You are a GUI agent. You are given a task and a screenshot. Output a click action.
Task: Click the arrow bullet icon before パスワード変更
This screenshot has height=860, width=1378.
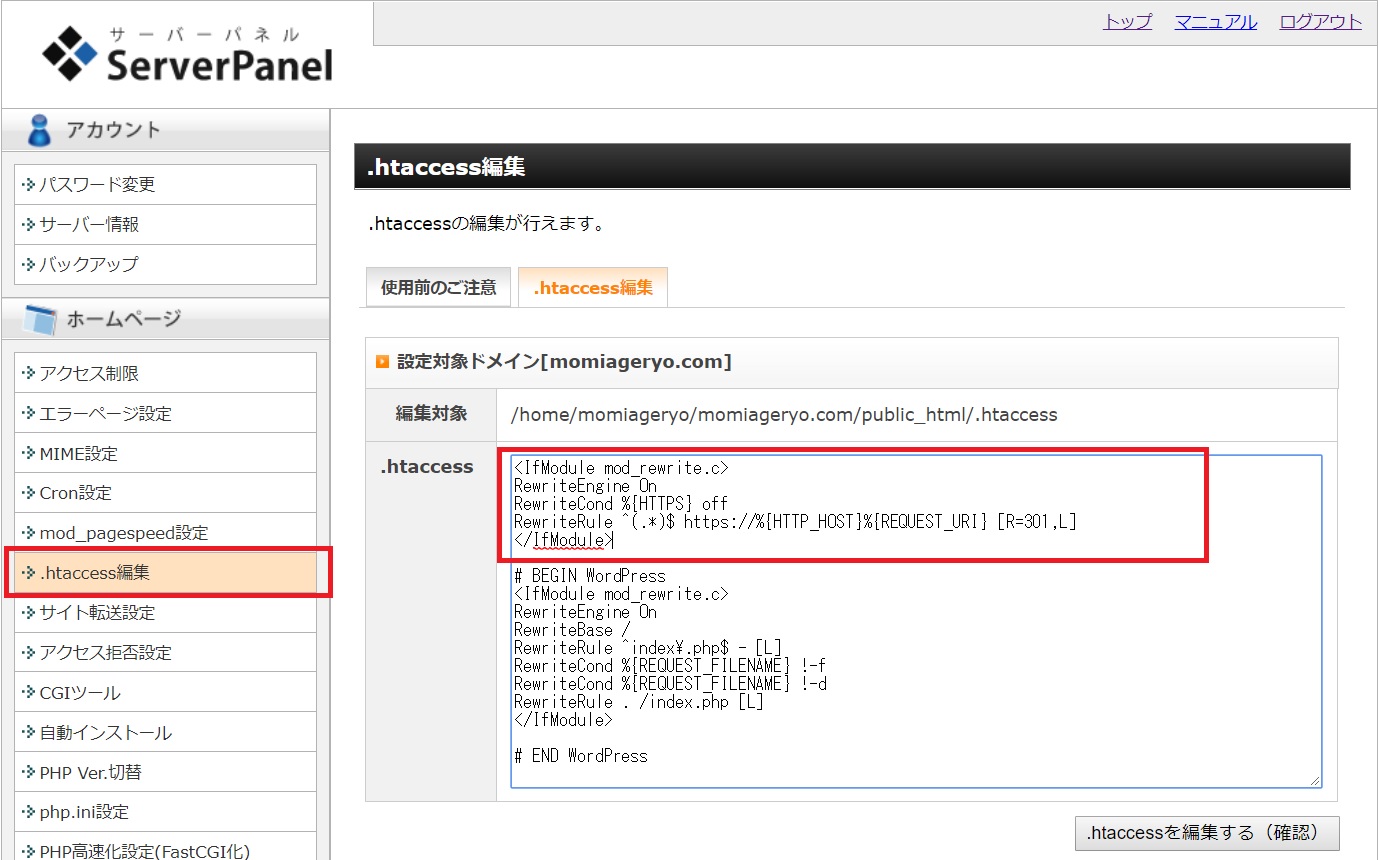click(x=28, y=185)
